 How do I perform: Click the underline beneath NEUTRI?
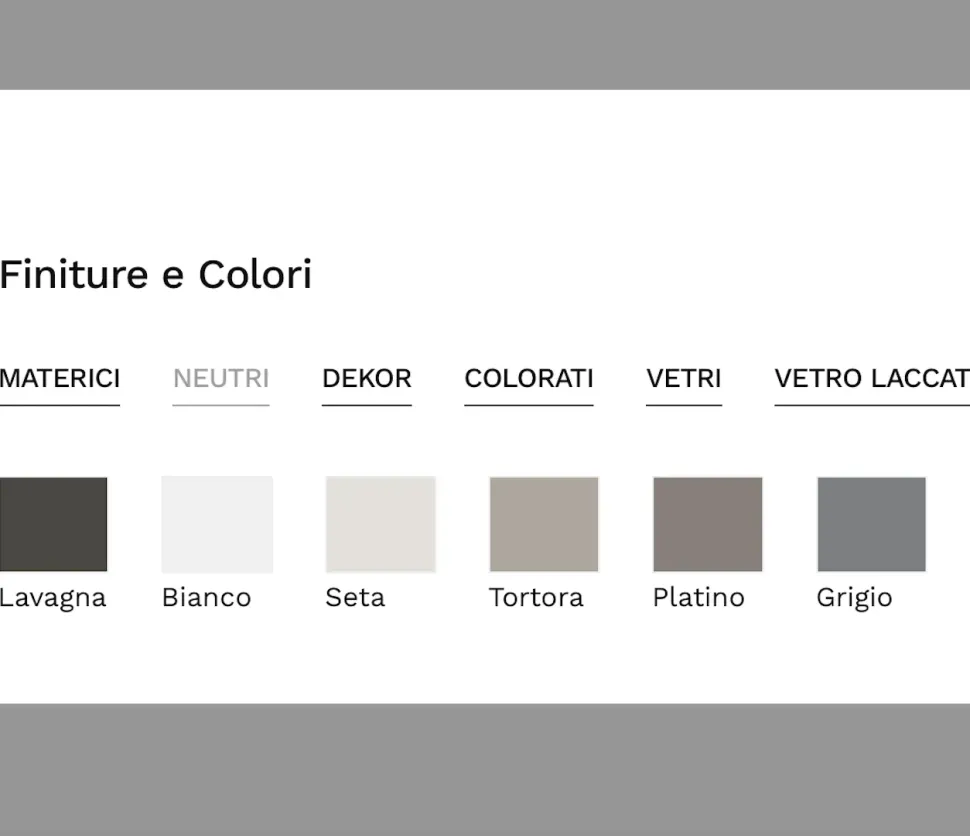(221, 403)
